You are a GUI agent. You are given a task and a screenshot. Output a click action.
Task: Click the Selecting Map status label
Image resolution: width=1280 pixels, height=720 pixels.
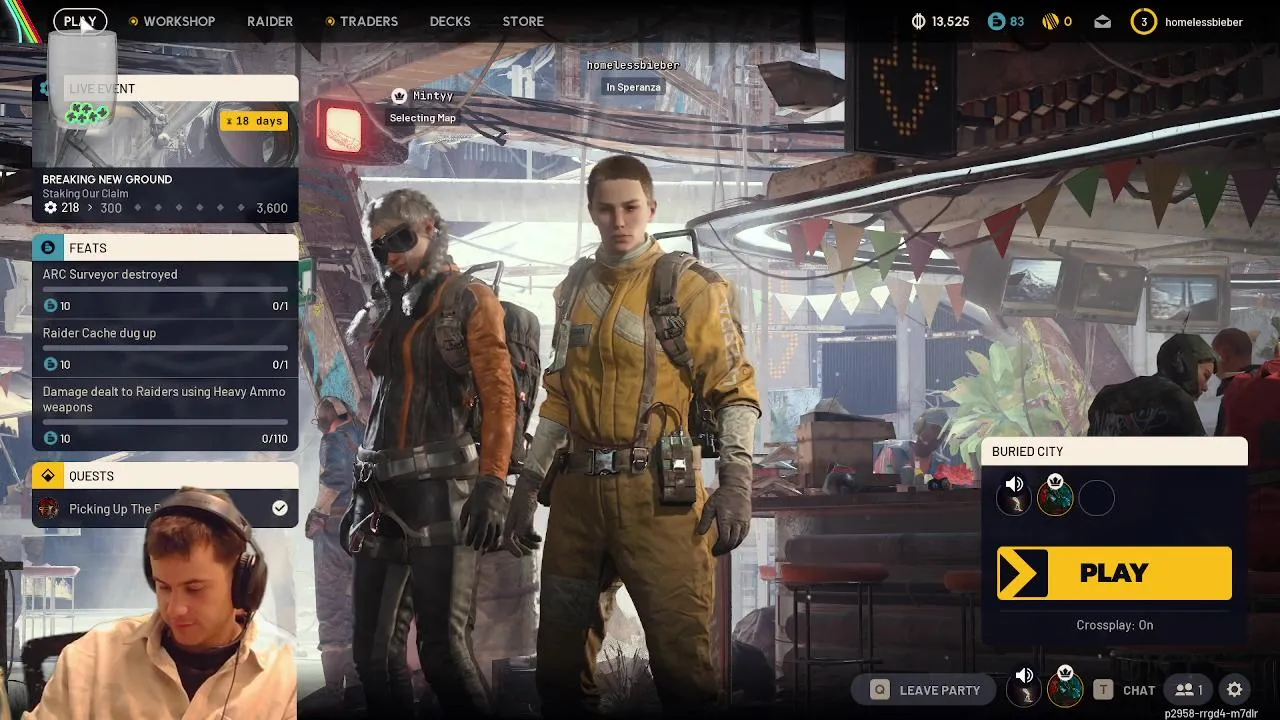(x=423, y=118)
